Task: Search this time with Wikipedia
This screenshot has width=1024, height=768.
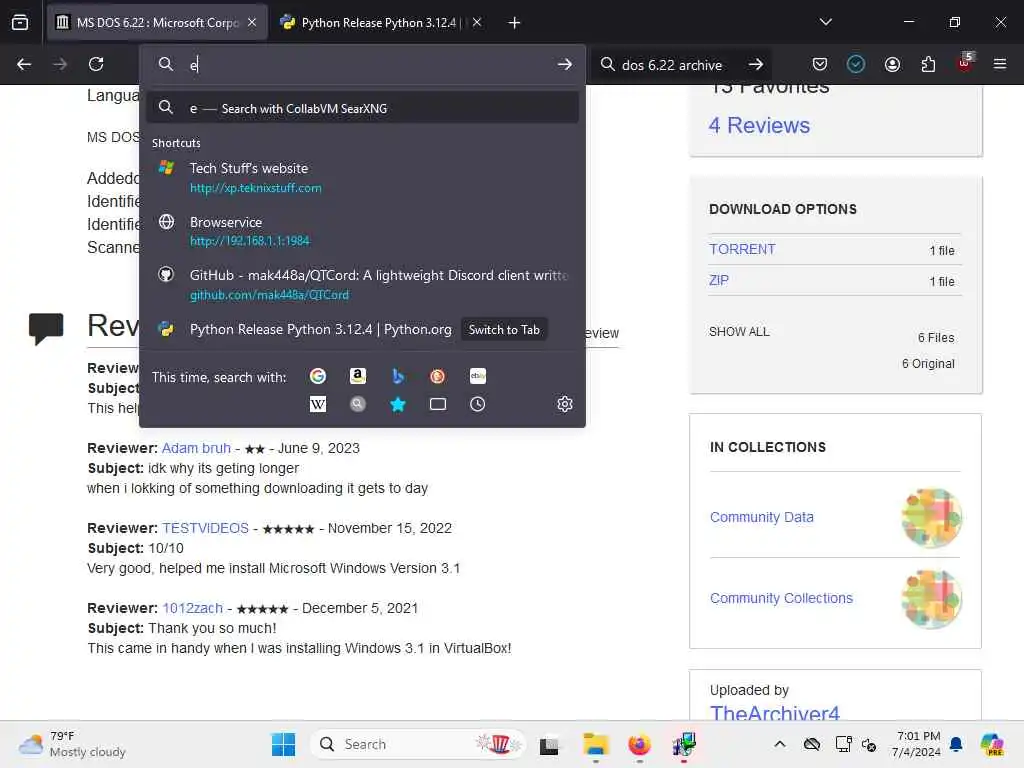Action: pos(318,404)
